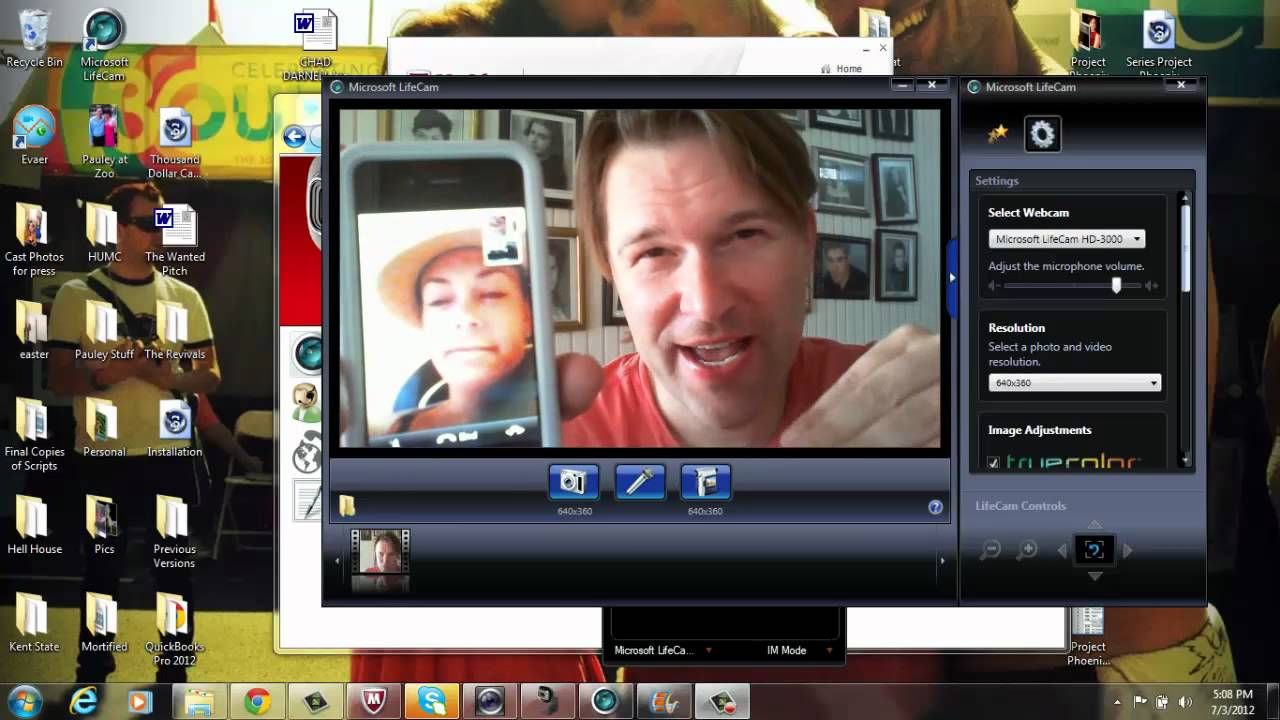Click the zoom out magnifier in LifeCam Controls
Screen dimensions: 1280x720
click(x=990, y=550)
